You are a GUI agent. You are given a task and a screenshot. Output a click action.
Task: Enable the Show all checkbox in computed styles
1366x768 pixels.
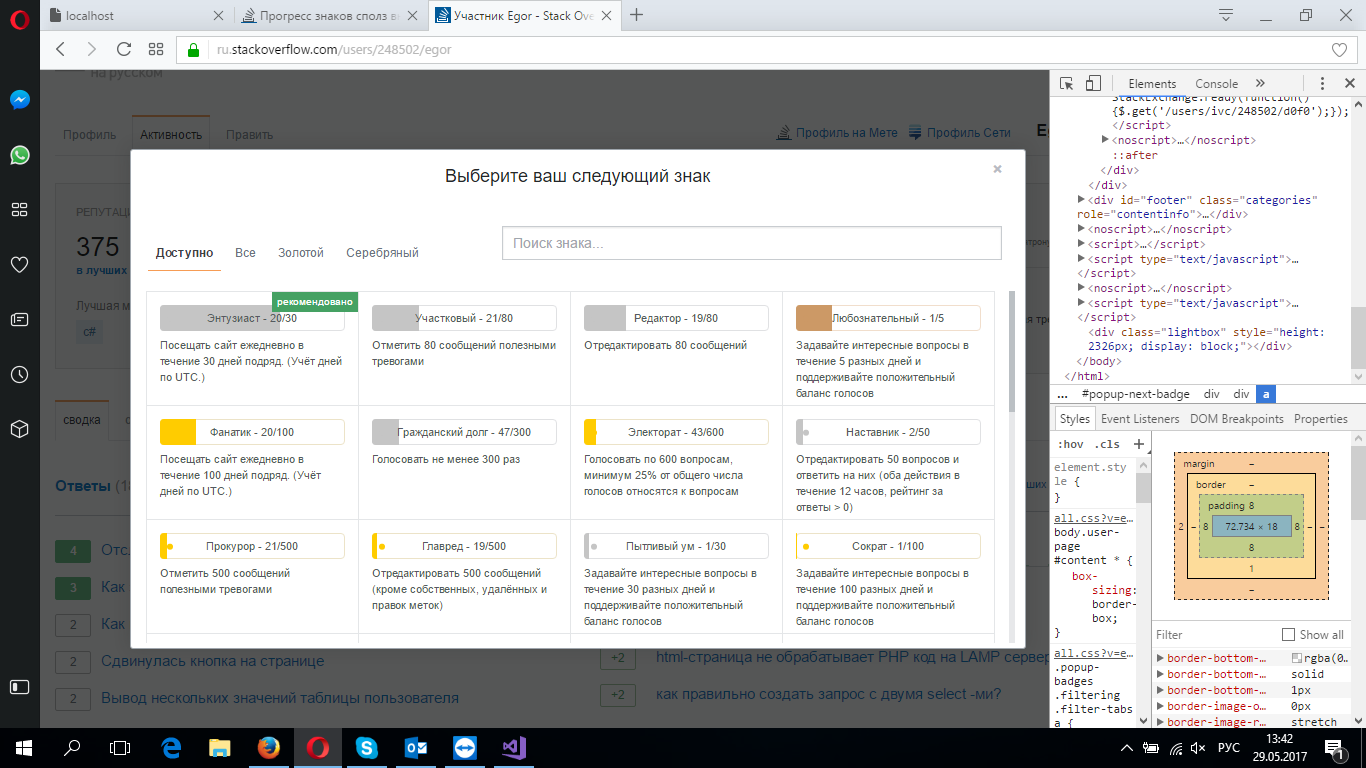pos(1288,635)
